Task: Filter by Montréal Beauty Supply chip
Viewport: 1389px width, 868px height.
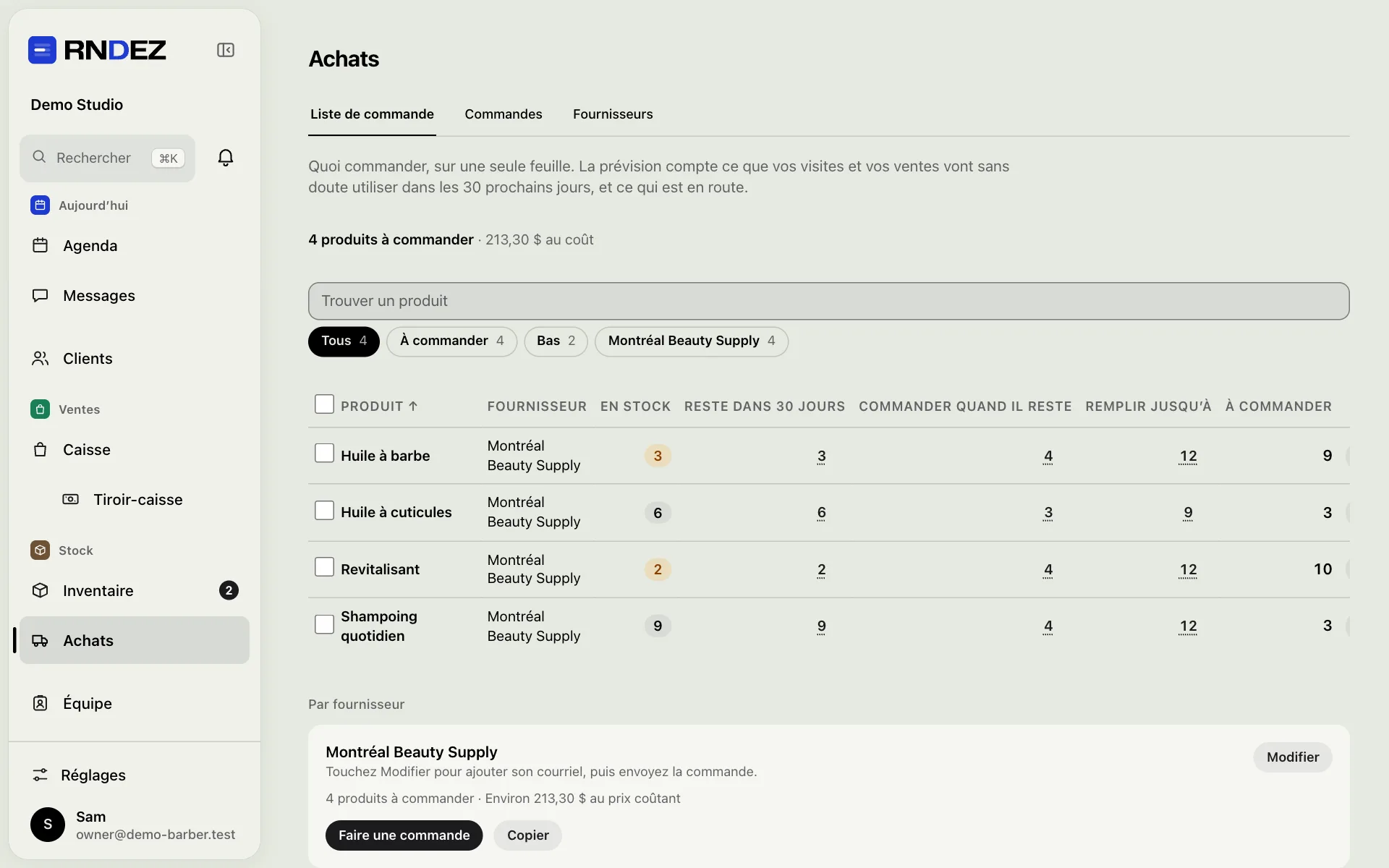Action: coord(692,341)
